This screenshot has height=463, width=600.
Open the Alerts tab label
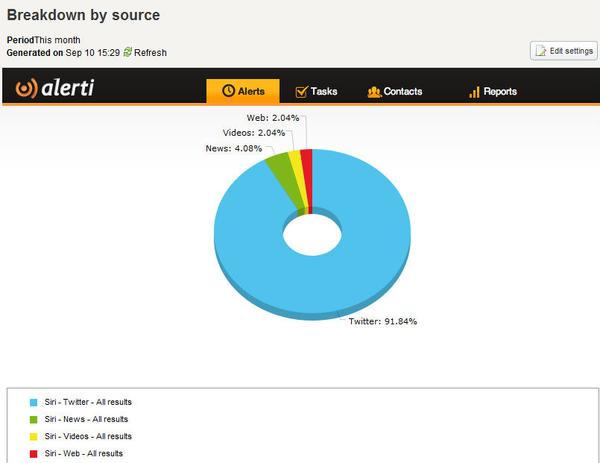click(251, 91)
